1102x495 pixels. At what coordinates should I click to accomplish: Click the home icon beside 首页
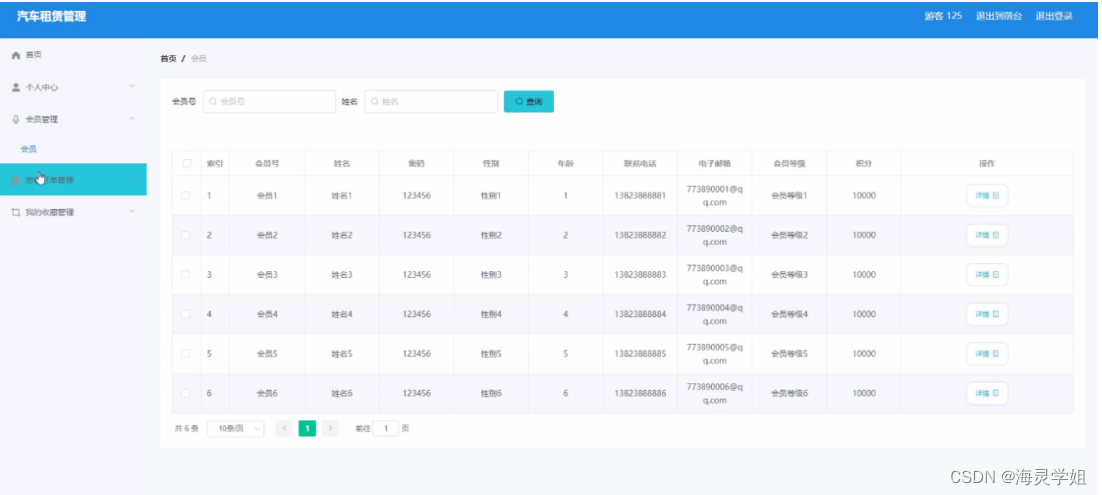tap(15, 55)
